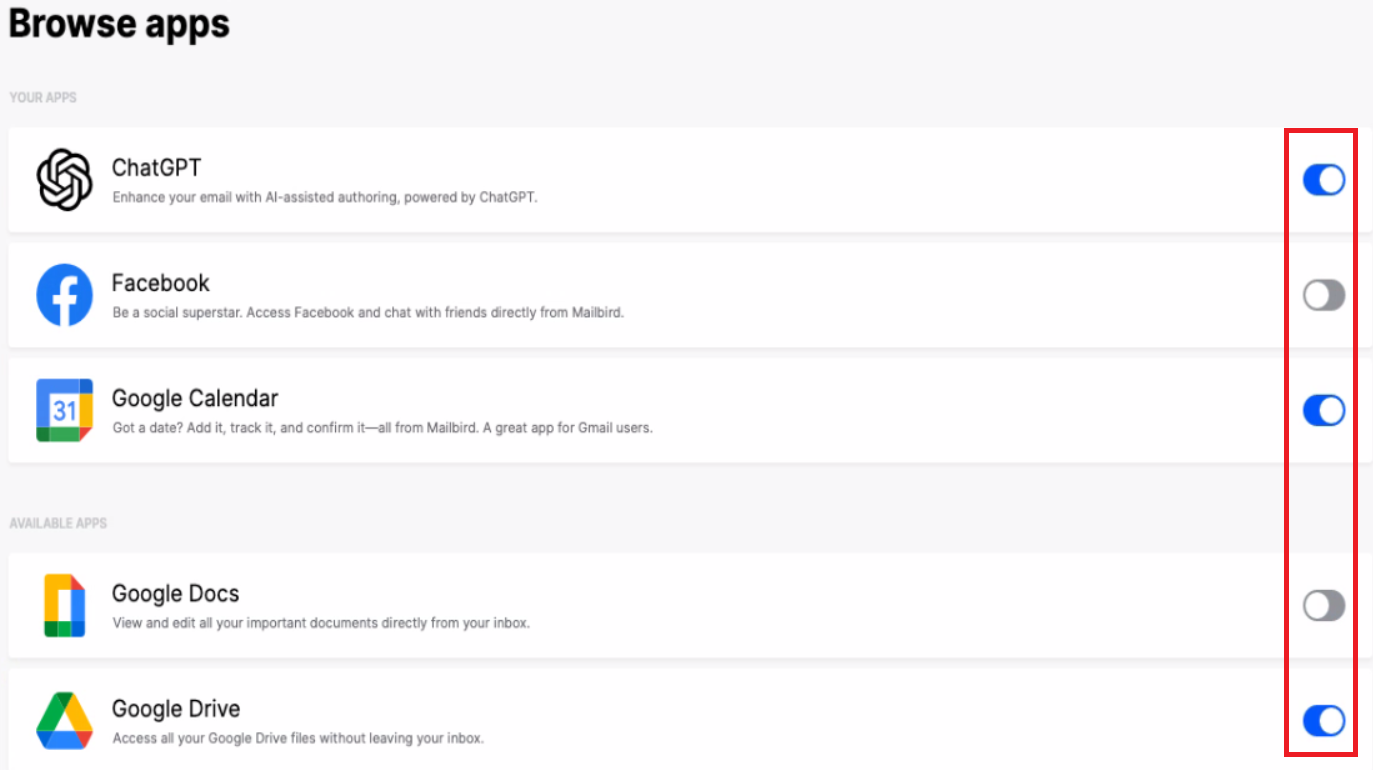Switch on the Google Docs toggle
The image size is (1373, 770).
[x=1323, y=605]
